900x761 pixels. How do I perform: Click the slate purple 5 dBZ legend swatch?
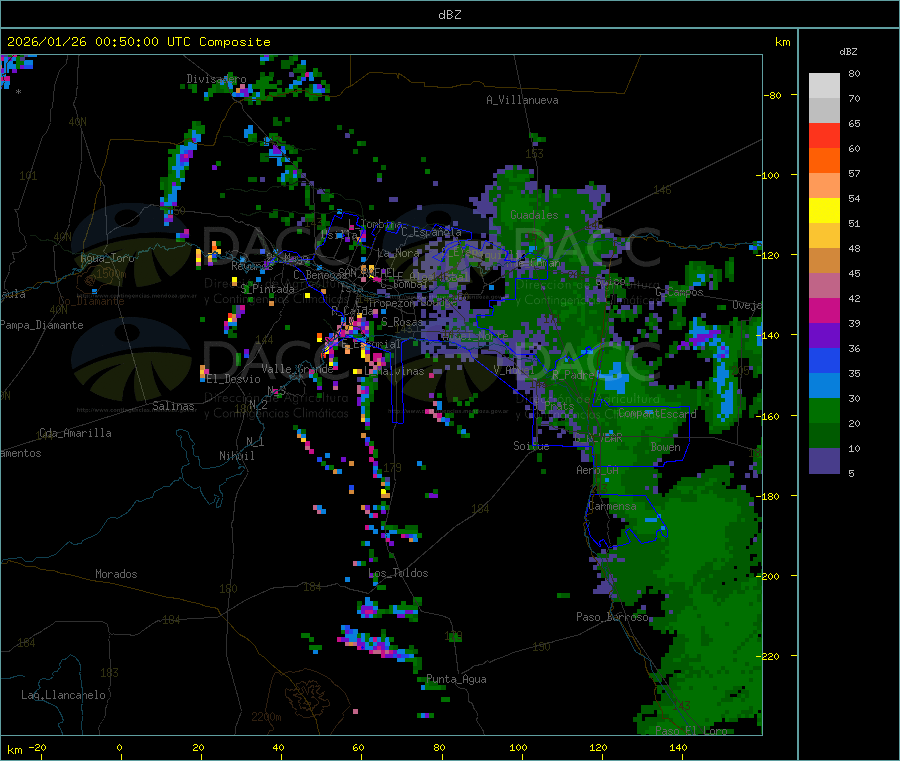coord(824,461)
